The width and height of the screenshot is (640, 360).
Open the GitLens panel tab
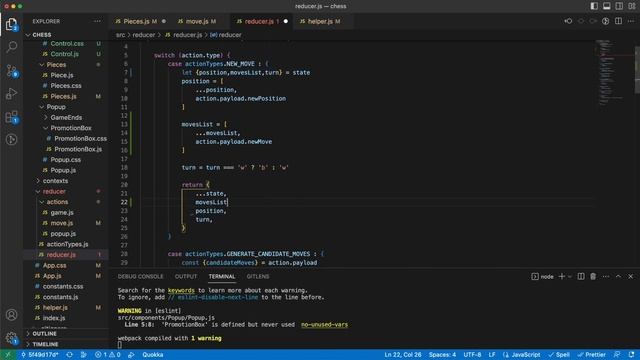[258, 276]
